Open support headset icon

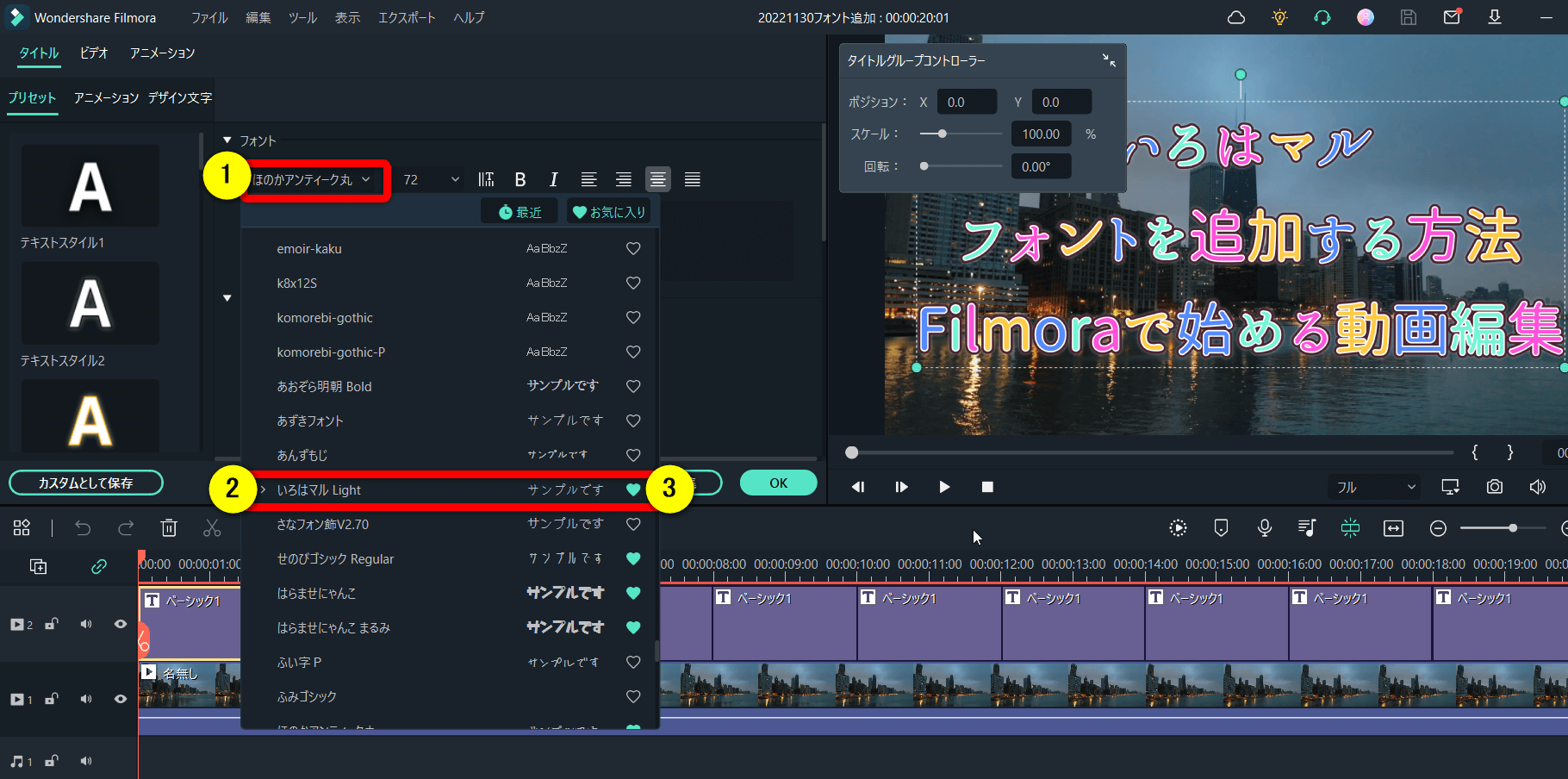click(x=1322, y=17)
